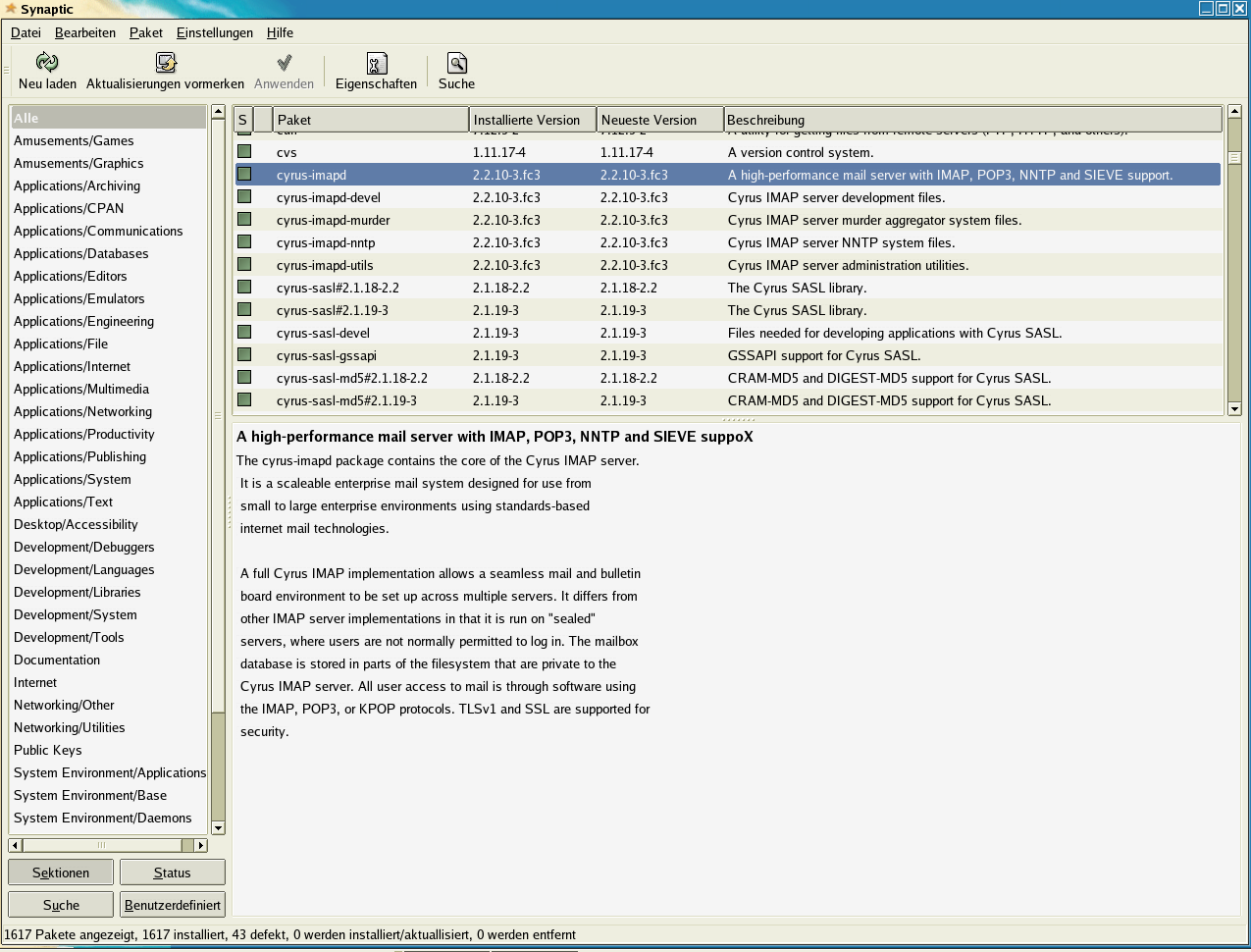Toggle status box of cvs package
The width and height of the screenshot is (1251, 952).
tap(244, 151)
